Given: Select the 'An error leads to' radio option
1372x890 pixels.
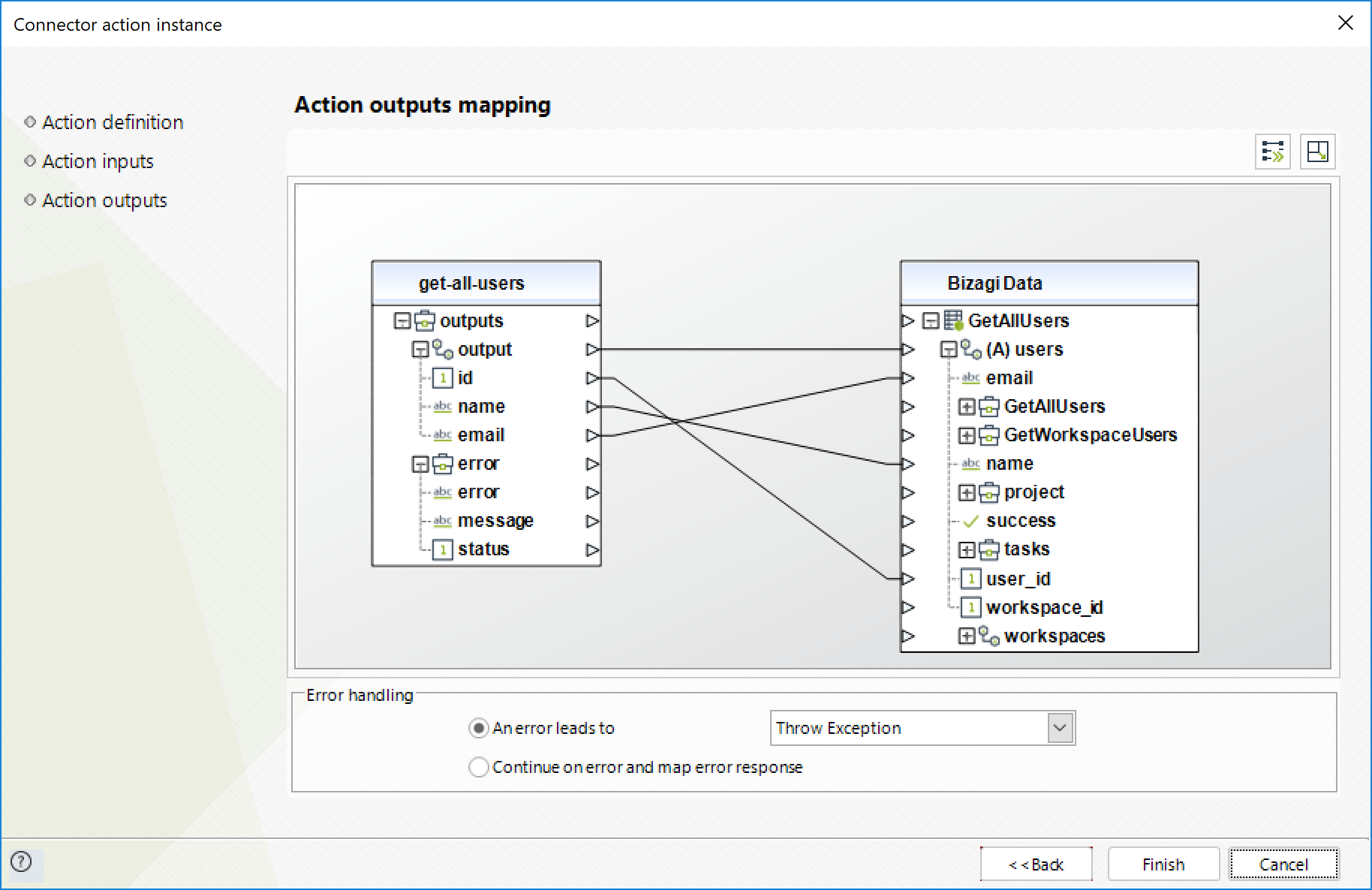Looking at the screenshot, I should (x=478, y=728).
